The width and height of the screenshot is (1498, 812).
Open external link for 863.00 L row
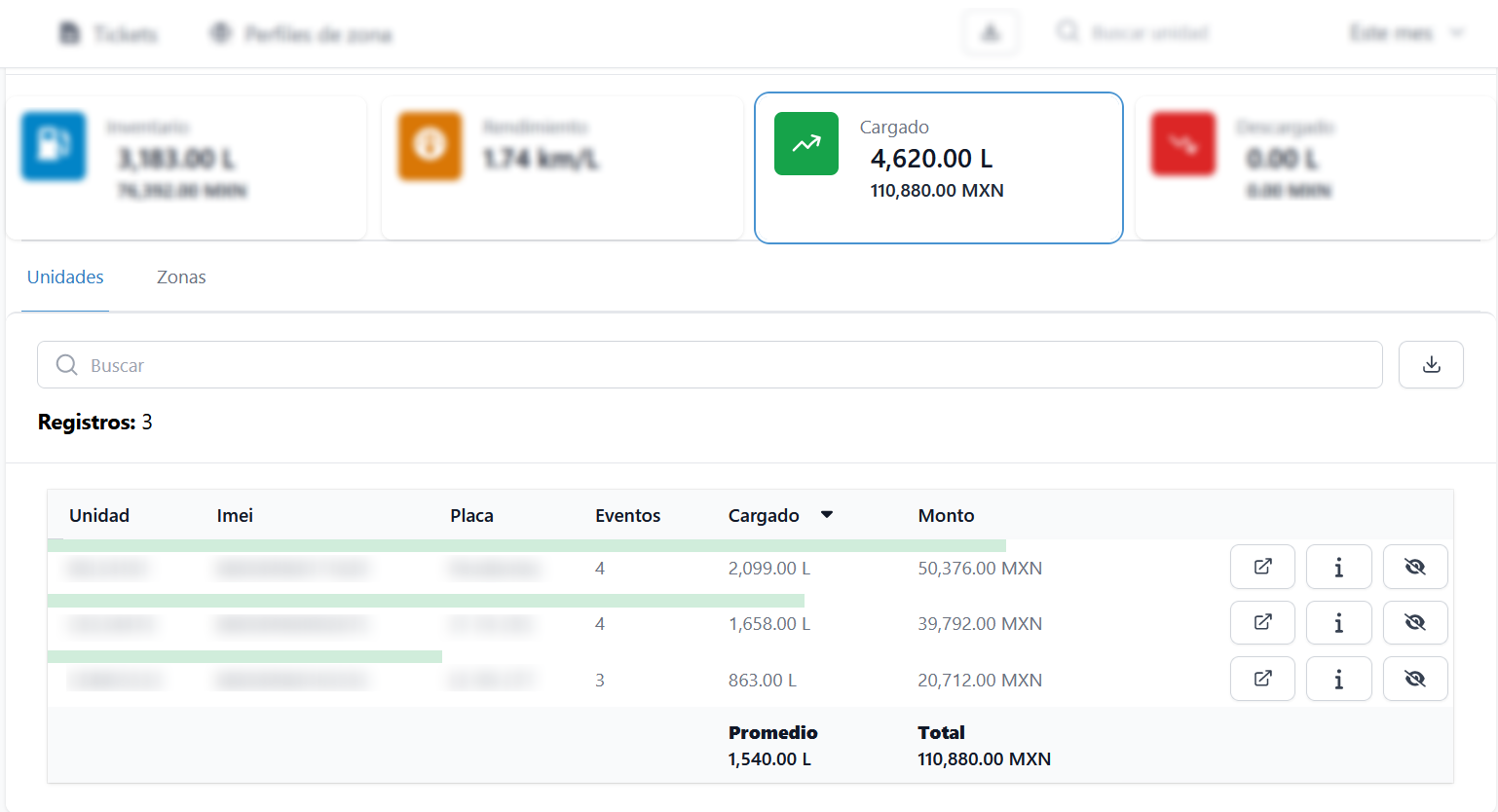tap(1262, 679)
